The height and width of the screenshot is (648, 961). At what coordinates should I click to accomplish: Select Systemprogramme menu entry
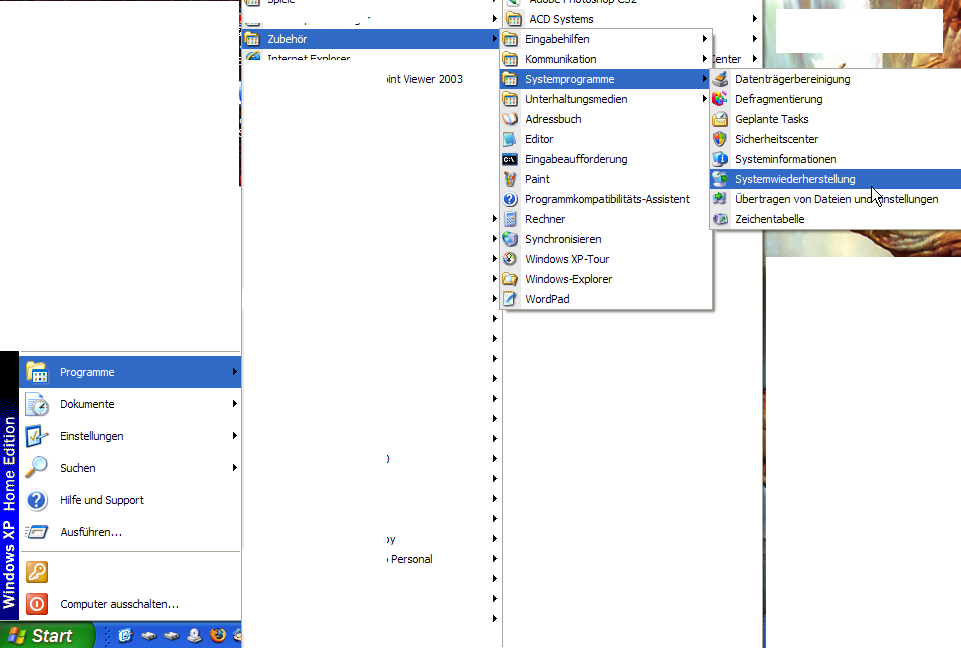coord(606,79)
